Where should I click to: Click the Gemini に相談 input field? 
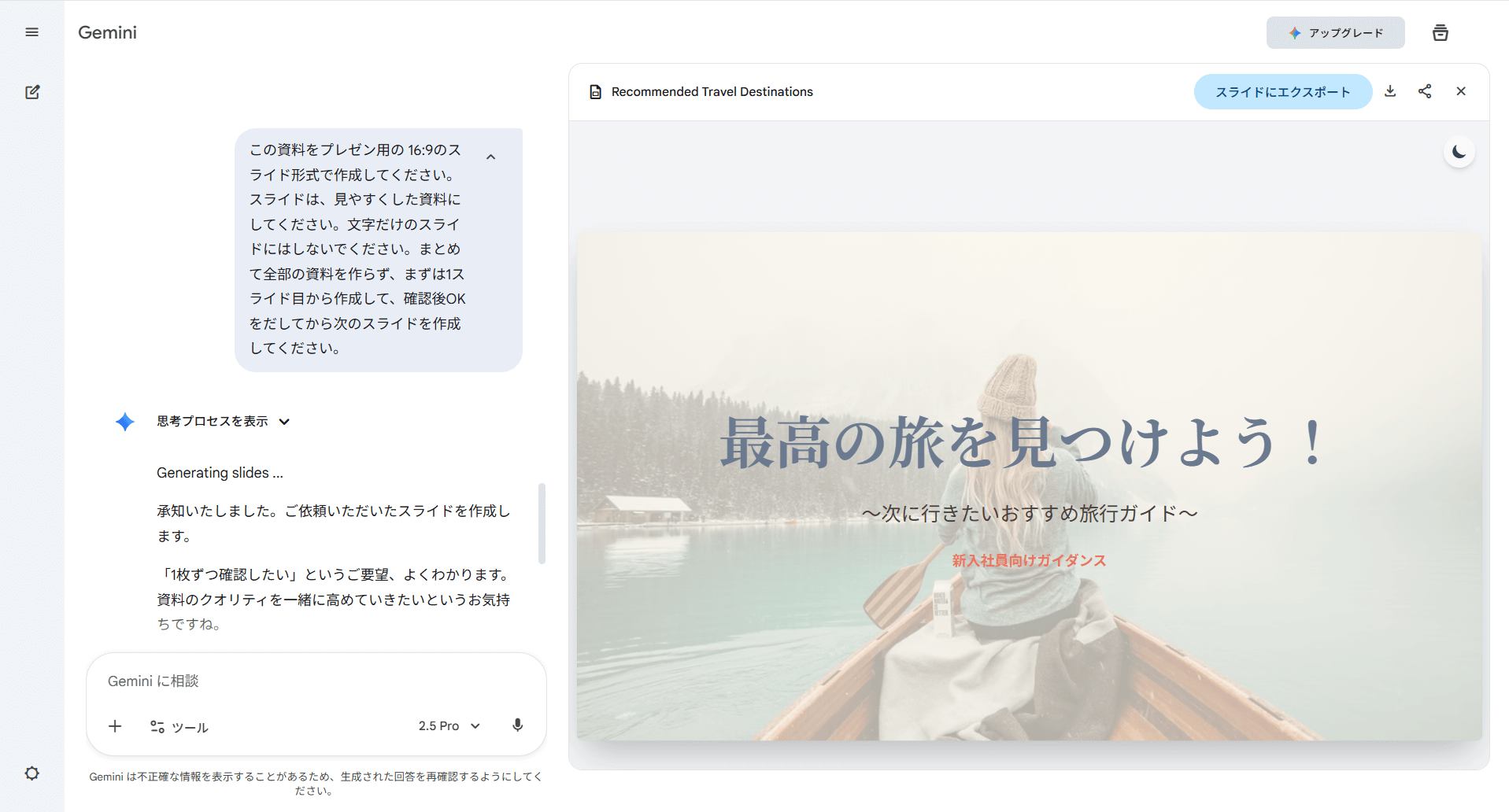315,681
